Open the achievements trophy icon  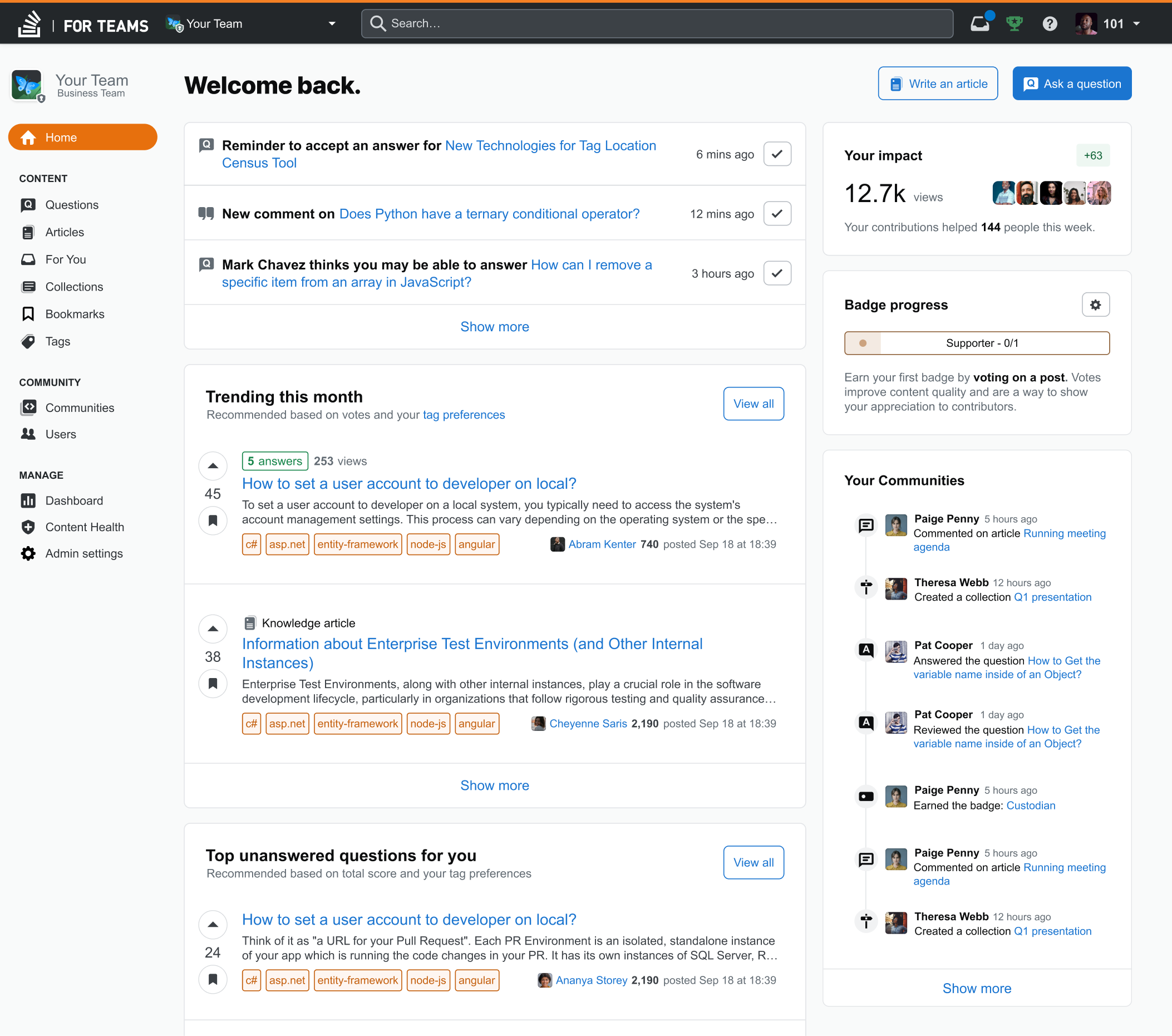(1015, 23)
